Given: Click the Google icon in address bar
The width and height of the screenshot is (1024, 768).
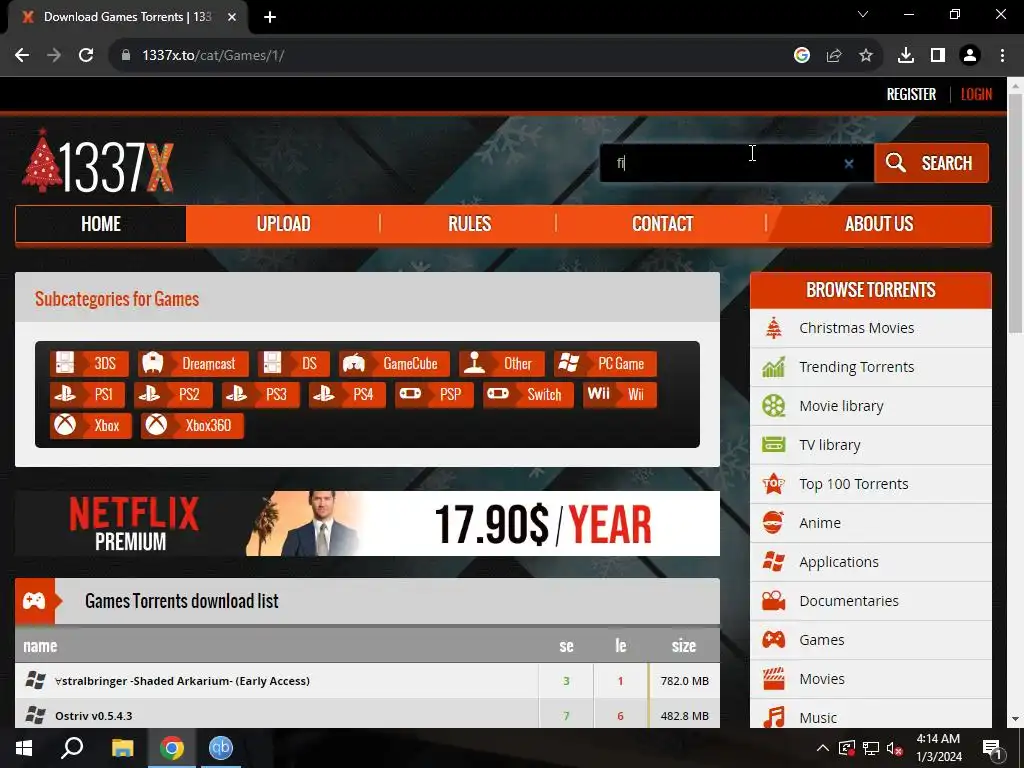Looking at the screenshot, I should point(802,56).
